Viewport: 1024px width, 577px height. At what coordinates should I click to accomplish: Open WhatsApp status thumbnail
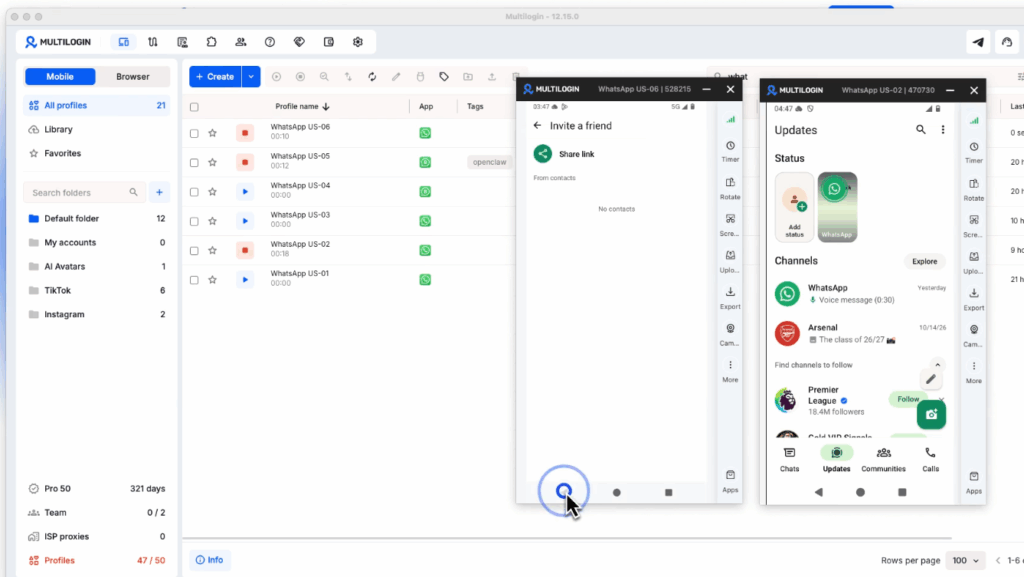click(x=837, y=207)
